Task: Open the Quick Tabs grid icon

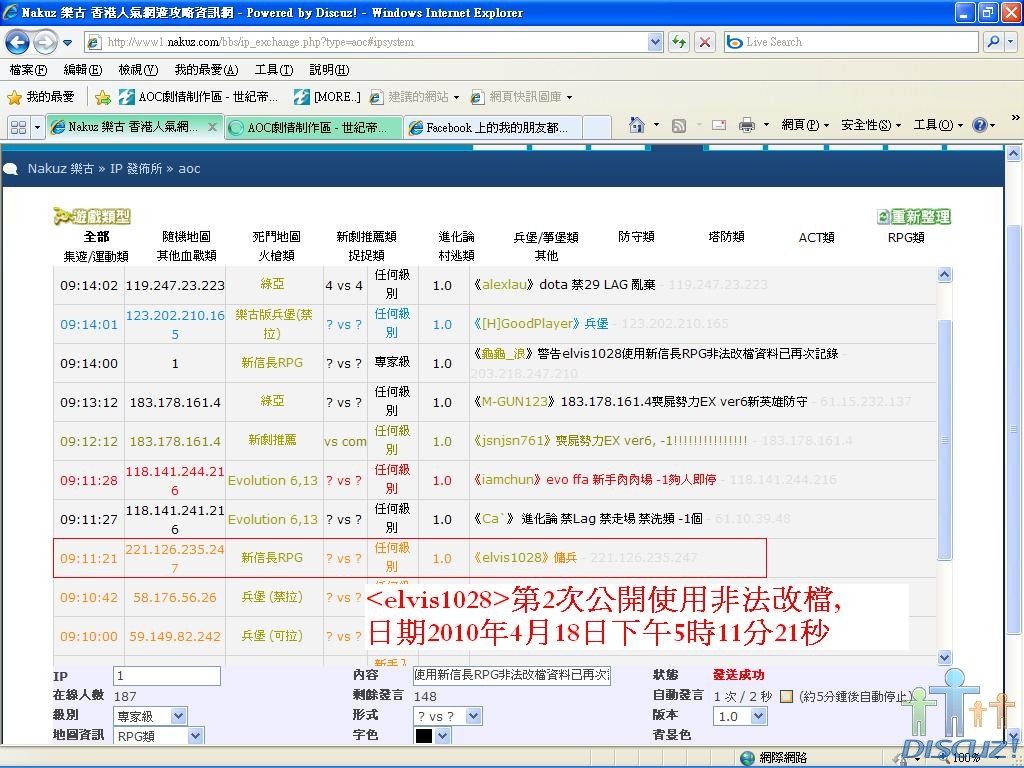Action: (18, 127)
